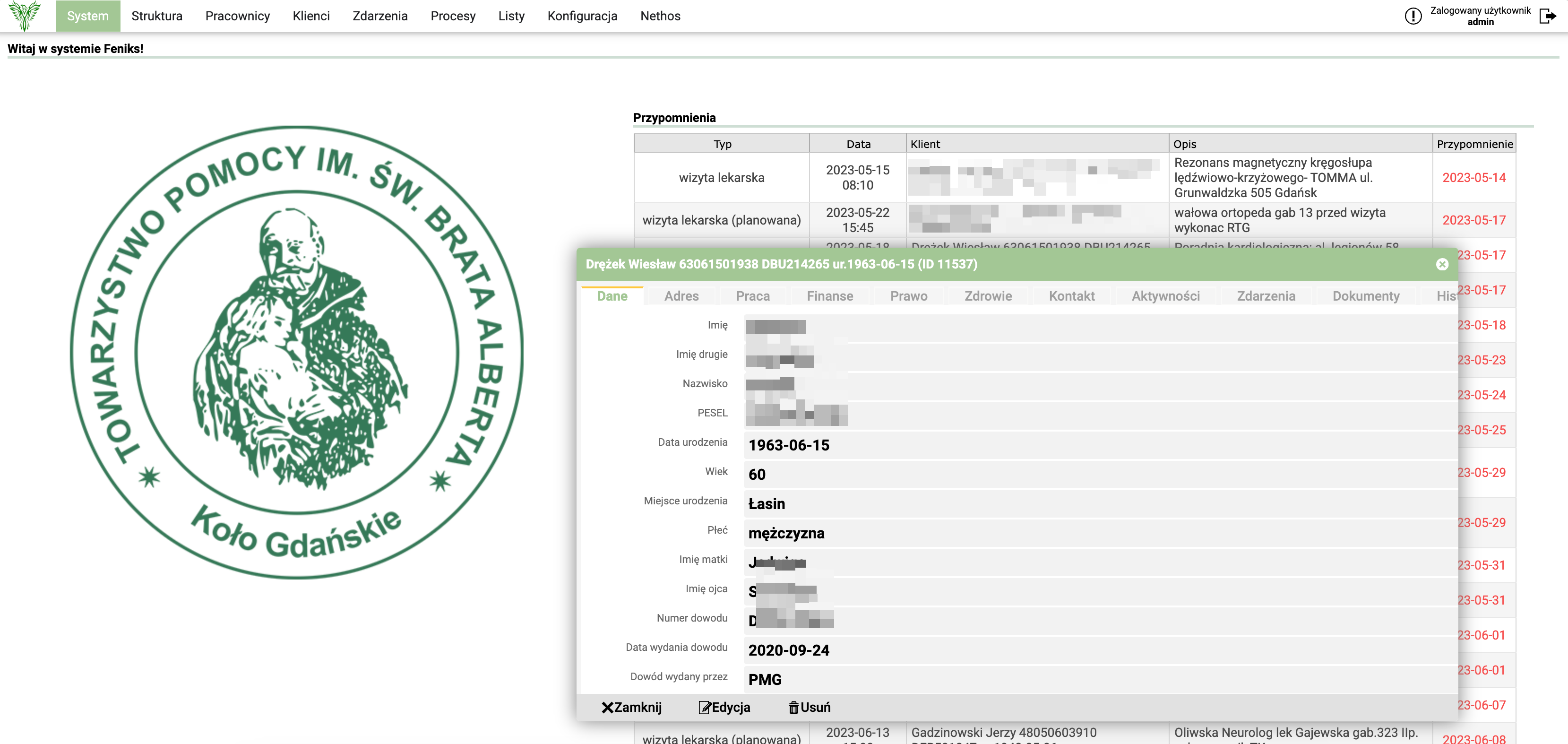The image size is (1568, 744).
Task: Switch to the Zdrowie tab
Action: [988, 296]
